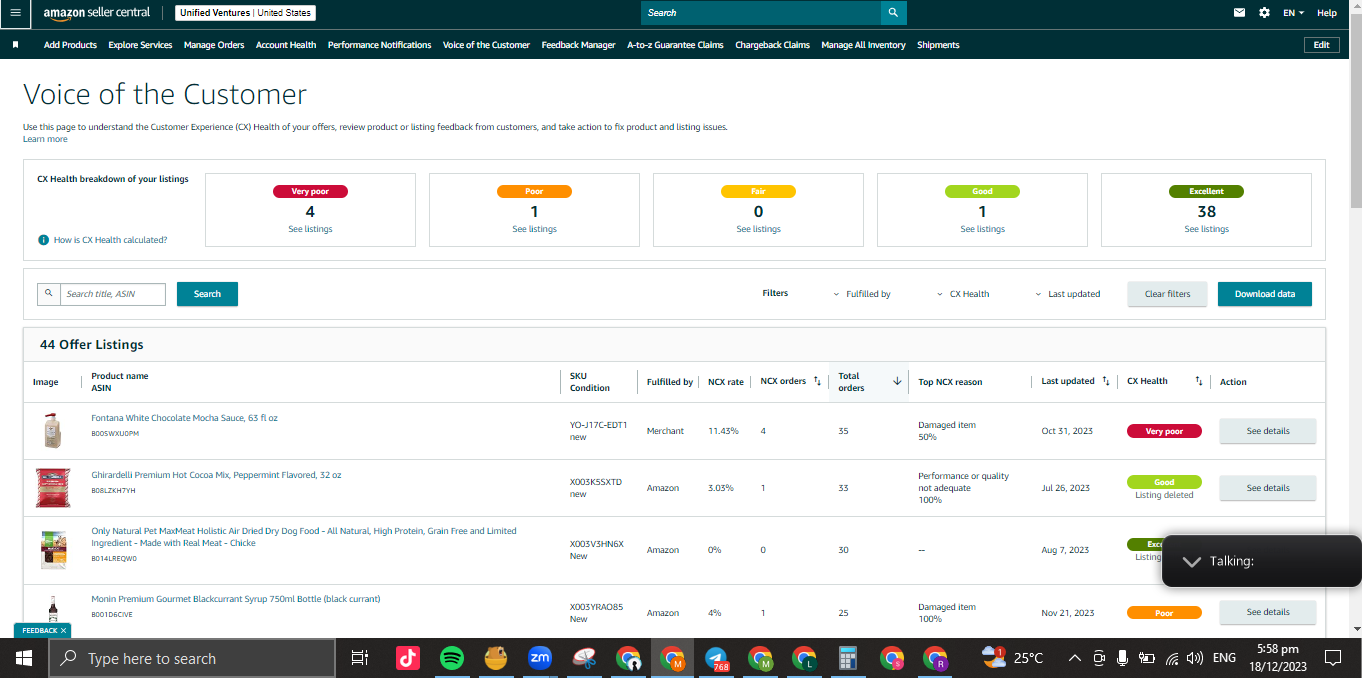Click the Edit button in nav bar
The width and height of the screenshot is (1362, 678).
(1322, 45)
